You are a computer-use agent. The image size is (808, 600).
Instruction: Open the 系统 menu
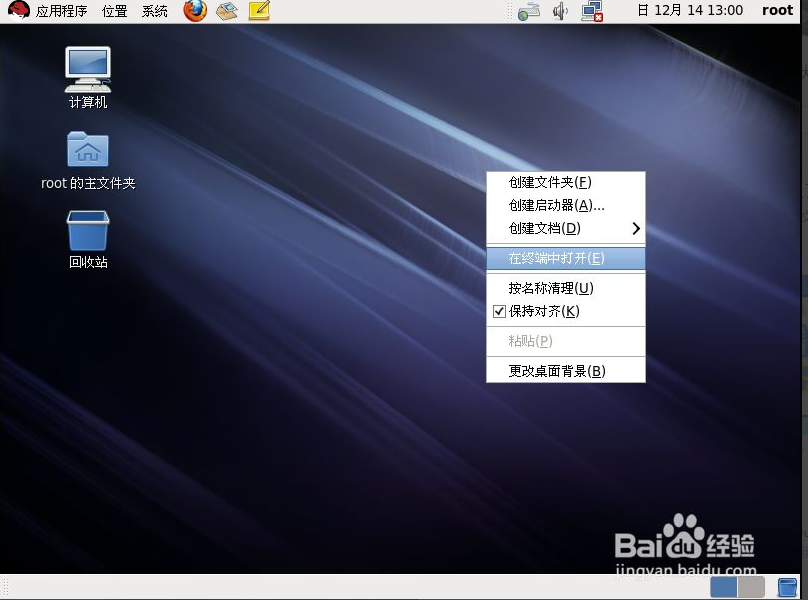[155, 11]
